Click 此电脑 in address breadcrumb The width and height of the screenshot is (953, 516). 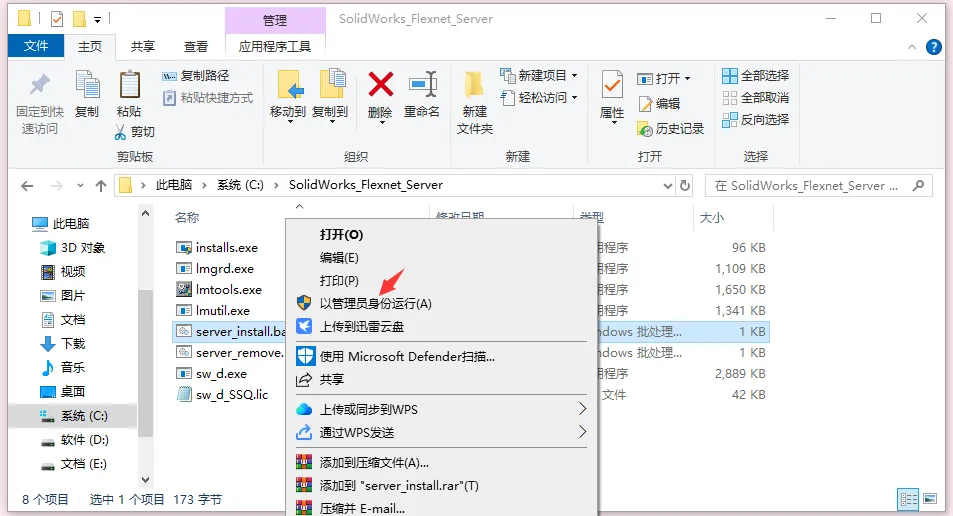tap(174, 185)
